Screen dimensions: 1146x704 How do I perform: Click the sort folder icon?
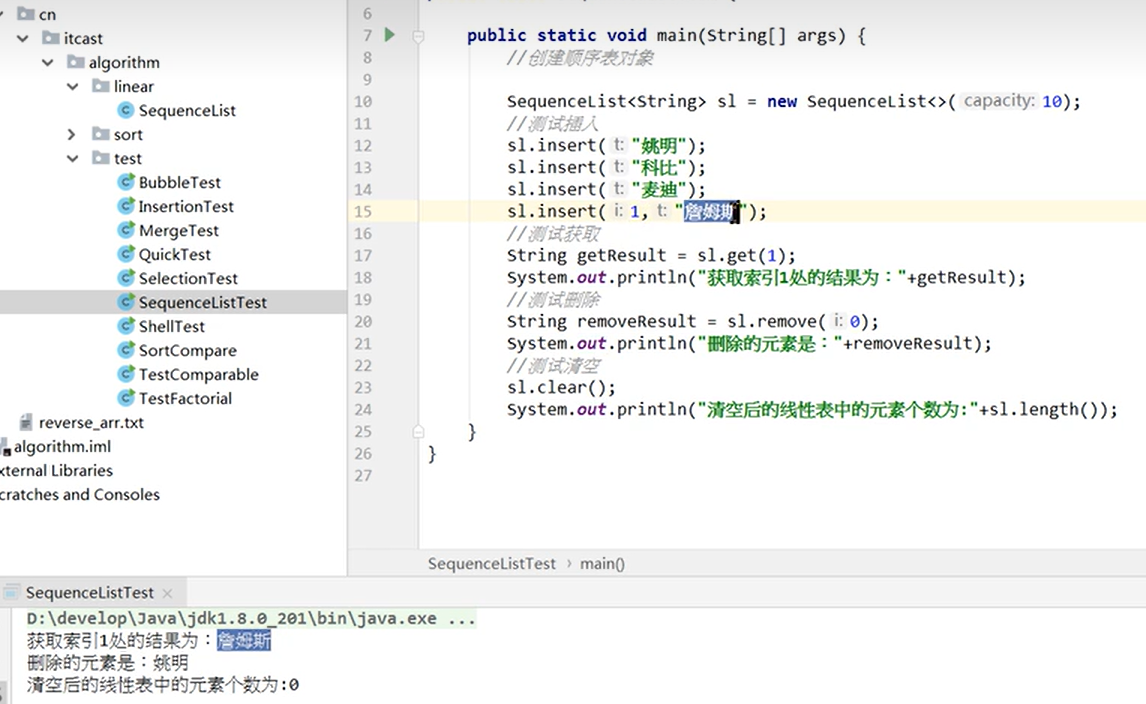[101, 134]
